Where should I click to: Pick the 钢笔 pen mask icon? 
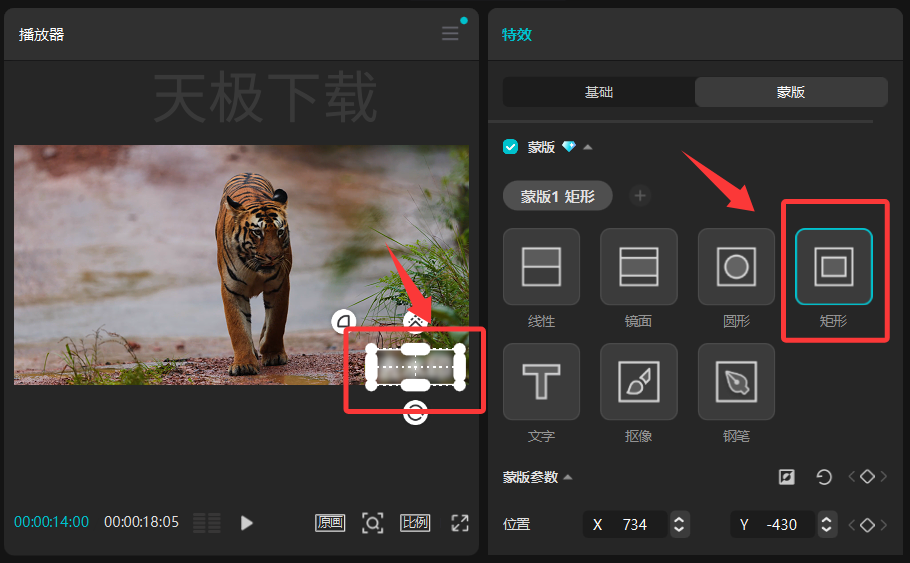pyautogui.click(x=736, y=381)
